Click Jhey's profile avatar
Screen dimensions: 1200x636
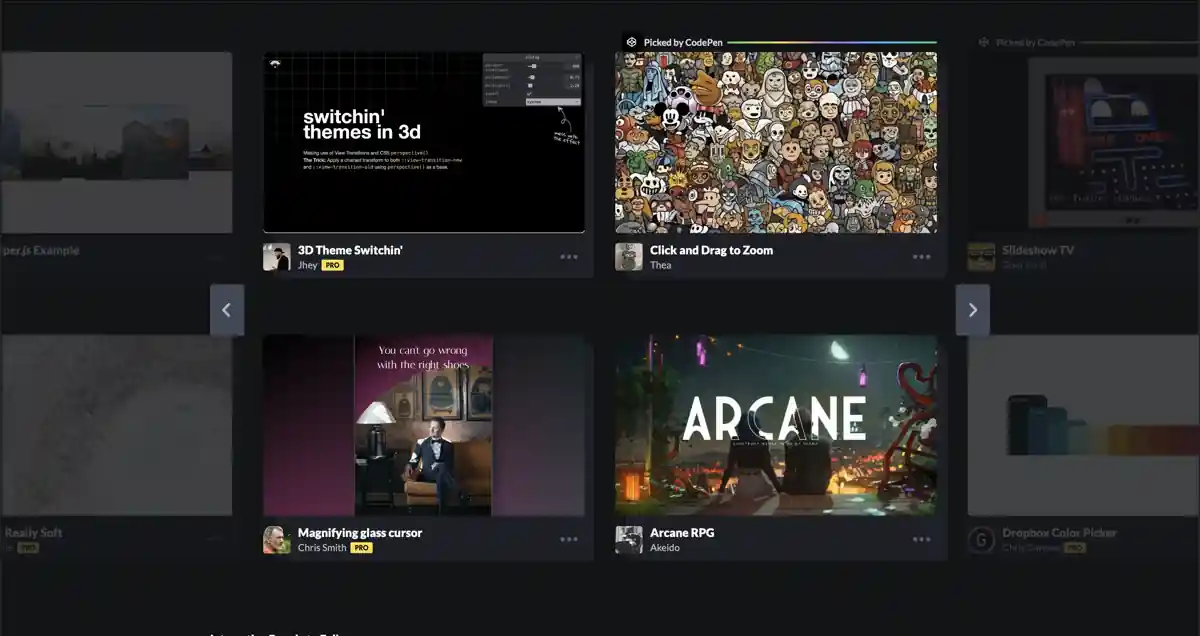[277, 257]
